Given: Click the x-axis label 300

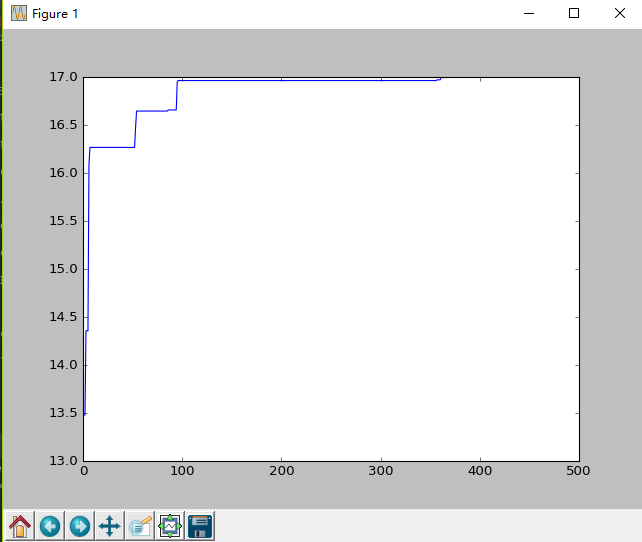Looking at the screenshot, I should point(381,471).
